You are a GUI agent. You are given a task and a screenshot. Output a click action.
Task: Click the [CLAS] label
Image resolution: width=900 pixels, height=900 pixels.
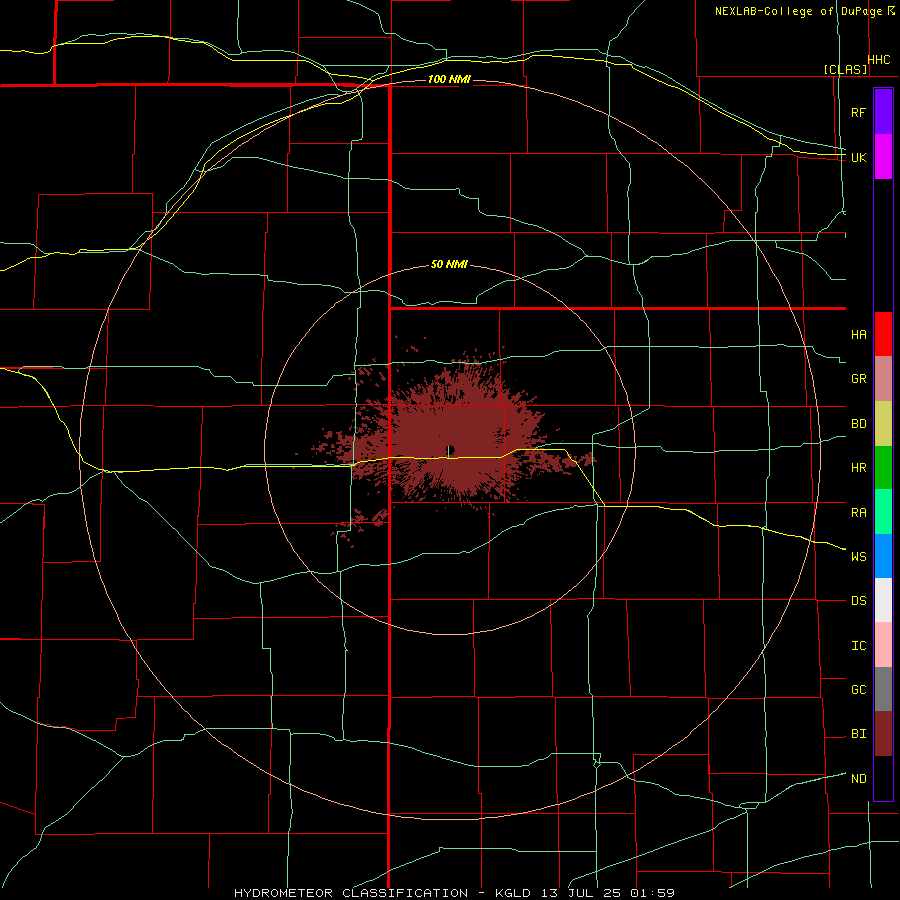845,70
